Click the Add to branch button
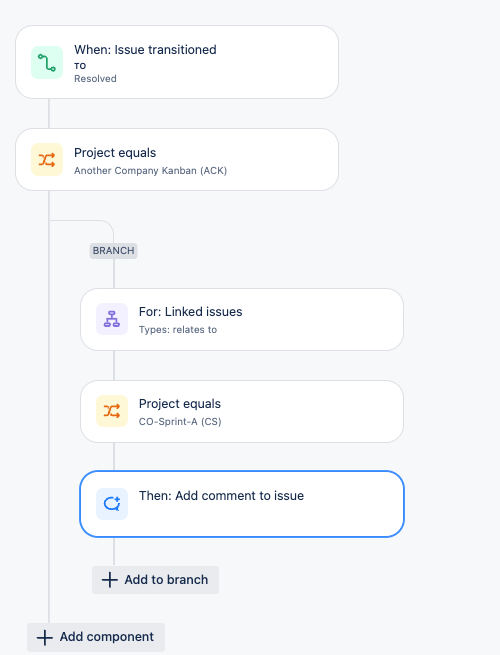 click(x=155, y=580)
